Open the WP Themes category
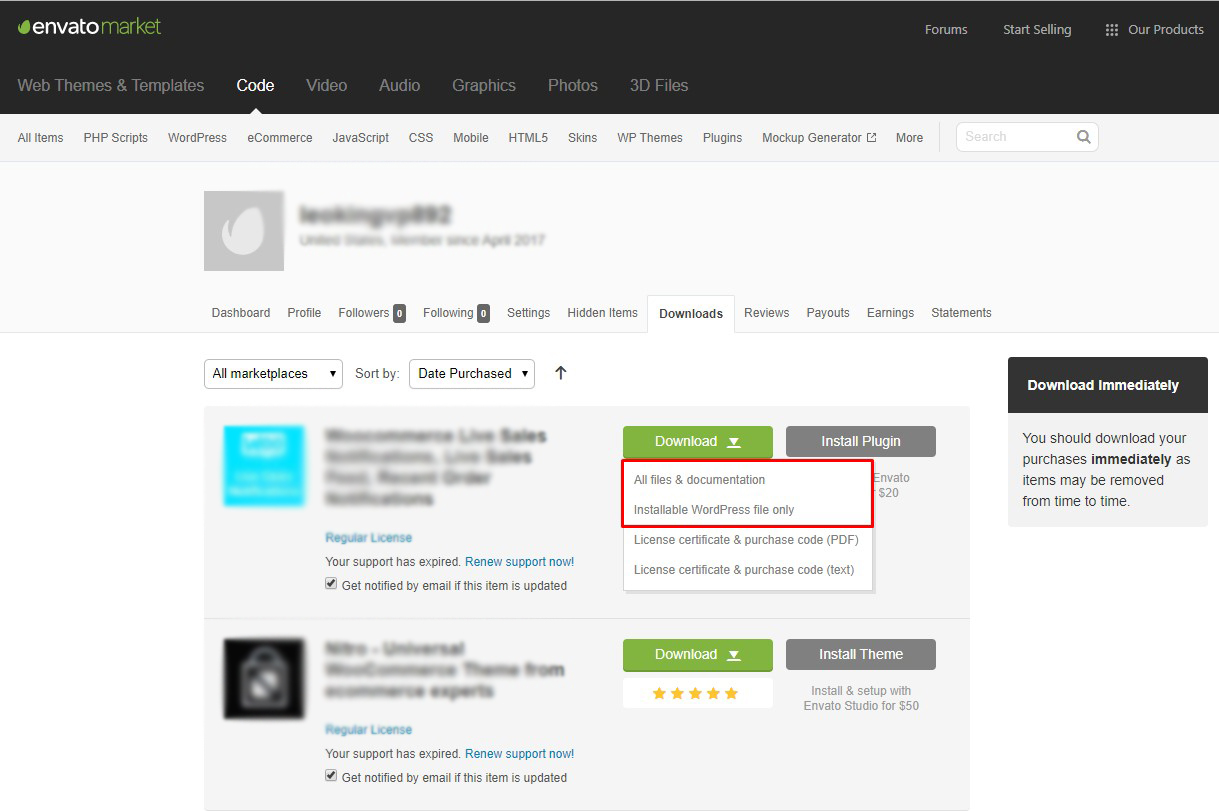Image resolution: width=1219 pixels, height=811 pixels. point(650,138)
